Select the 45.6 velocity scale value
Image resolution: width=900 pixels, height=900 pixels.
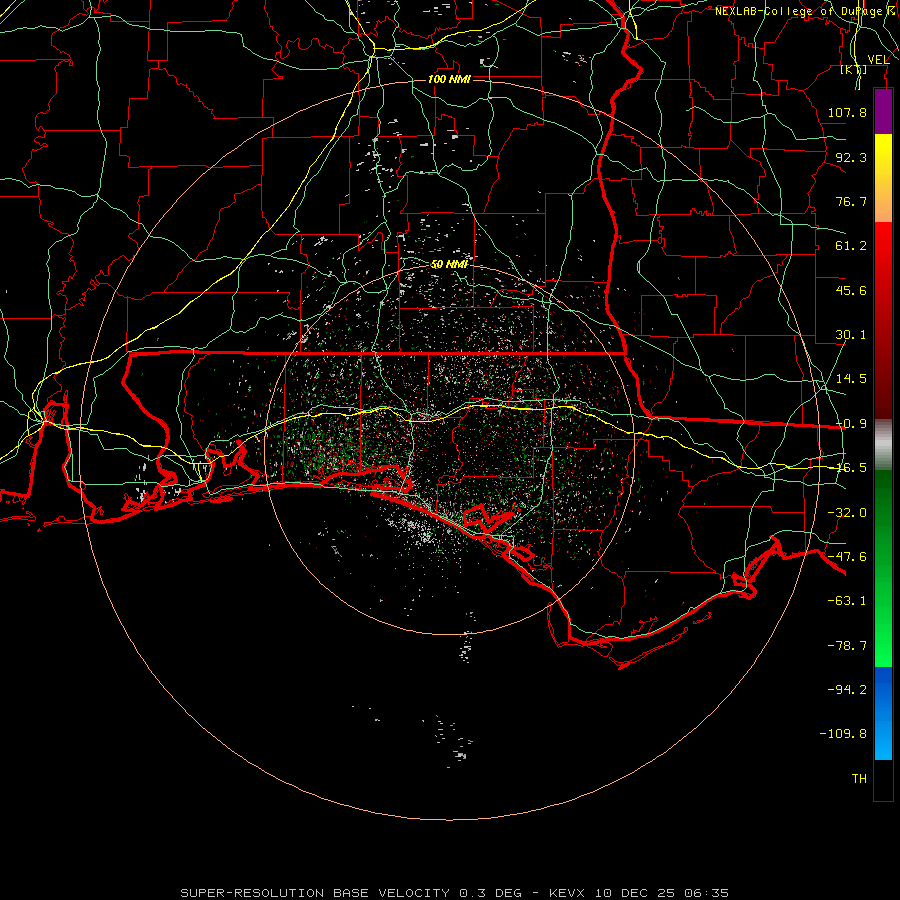[851, 290]
